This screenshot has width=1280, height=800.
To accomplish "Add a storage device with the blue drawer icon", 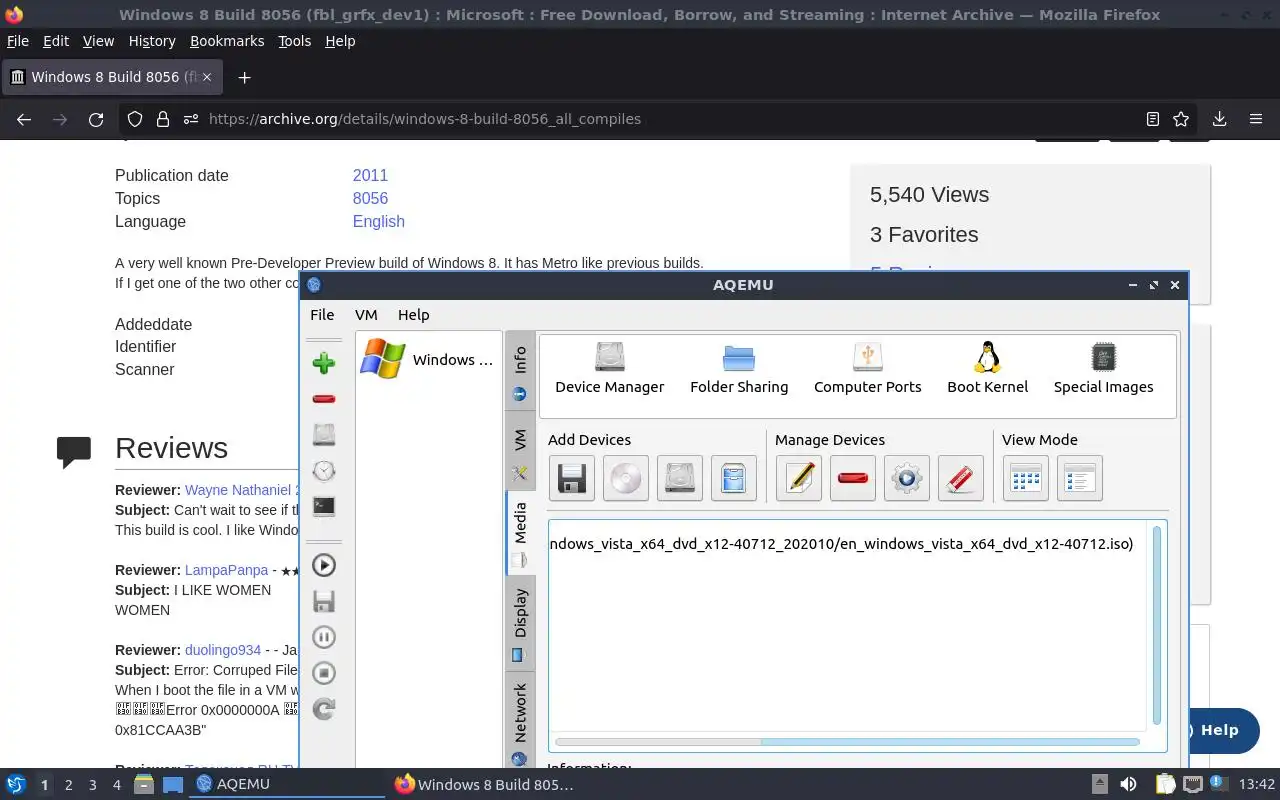I will click(734, 478).
